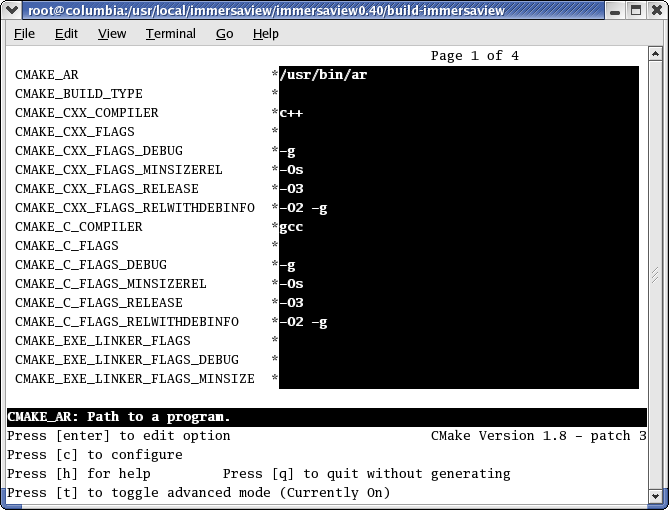This screenshot has height=510, width=669.
Task: Click the CMAKE_CXX_FLAGS_RELEASE -O3 value
Action: (x=291, y=189)
